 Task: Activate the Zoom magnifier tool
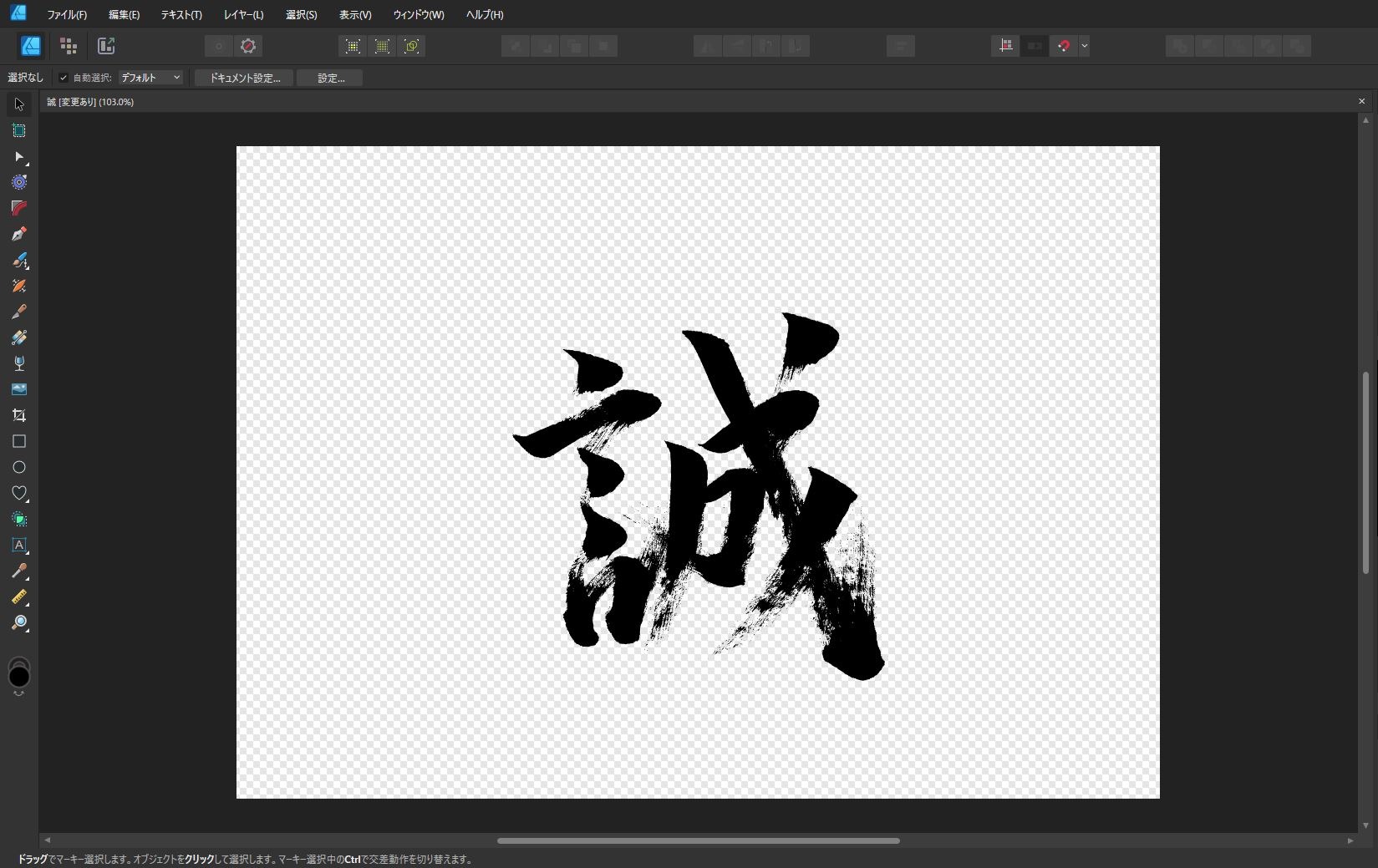tap(18, 623)
